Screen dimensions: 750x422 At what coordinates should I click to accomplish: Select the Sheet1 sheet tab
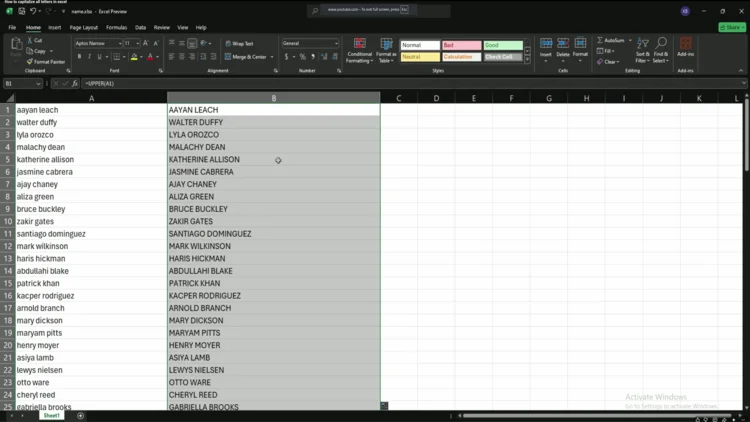[x=52, y=415]
